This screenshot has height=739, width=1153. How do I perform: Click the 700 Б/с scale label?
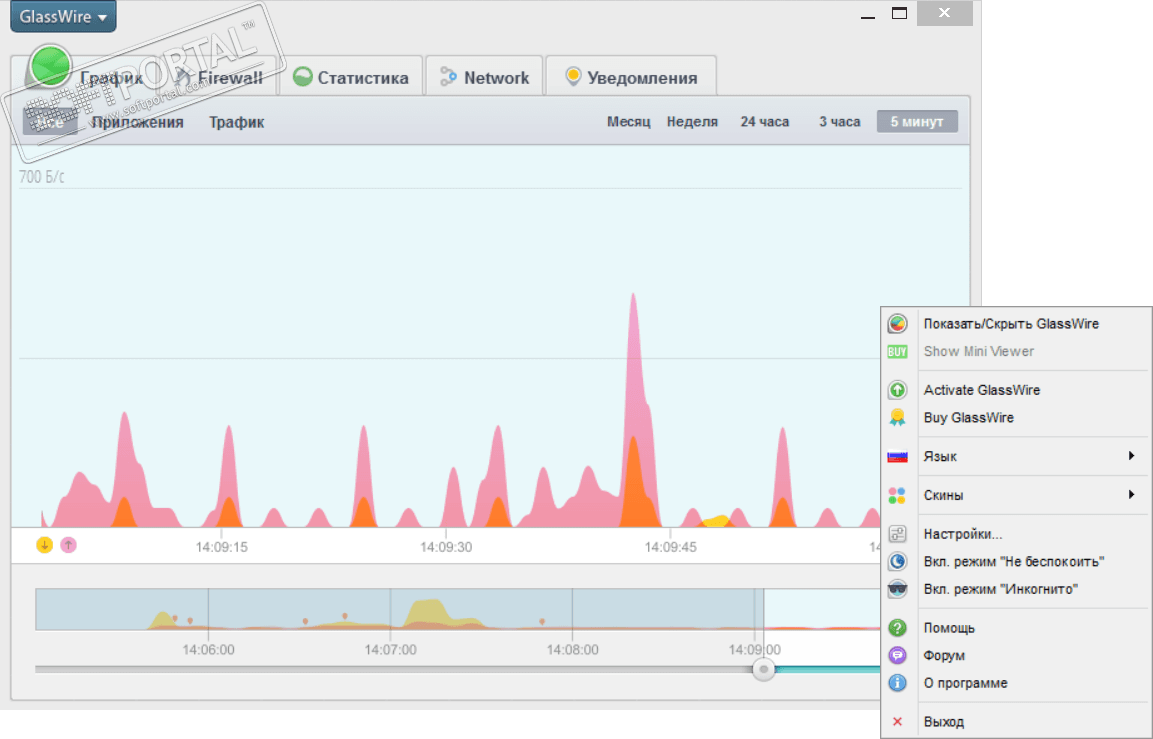[41, 176]
